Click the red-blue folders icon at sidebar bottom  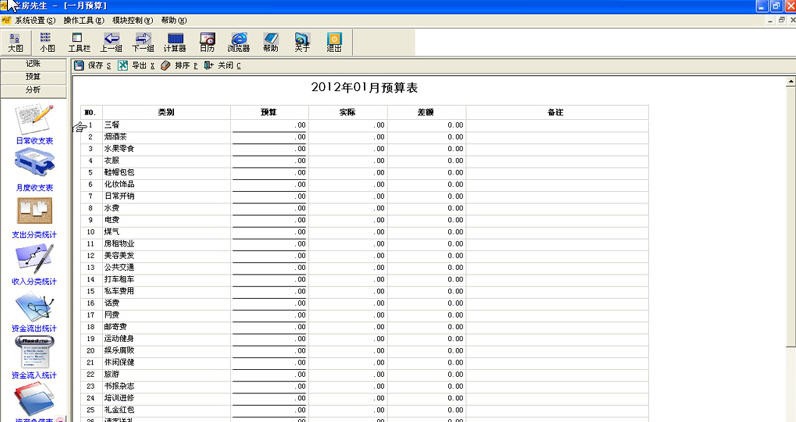(34, 400)
